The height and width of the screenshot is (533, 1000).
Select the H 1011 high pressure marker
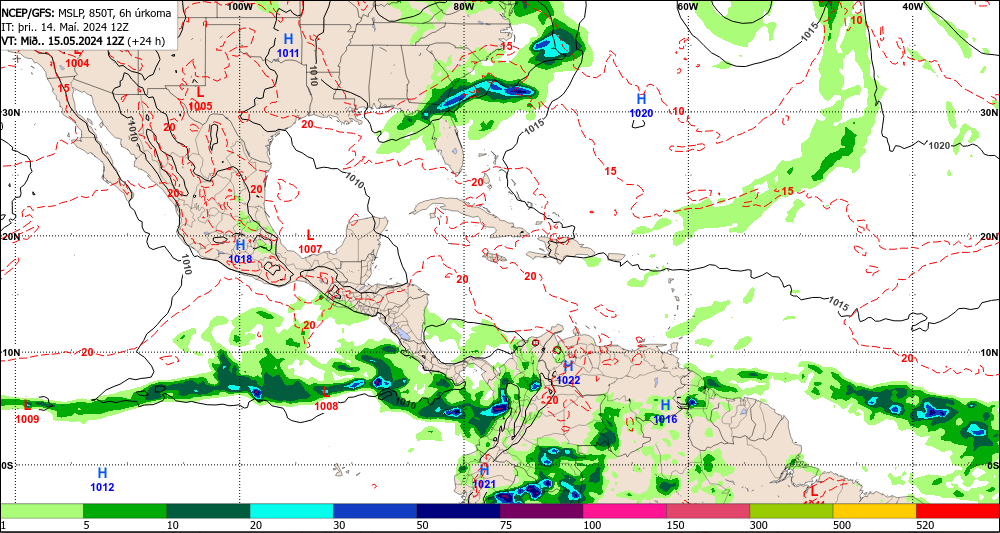[288, 45]
